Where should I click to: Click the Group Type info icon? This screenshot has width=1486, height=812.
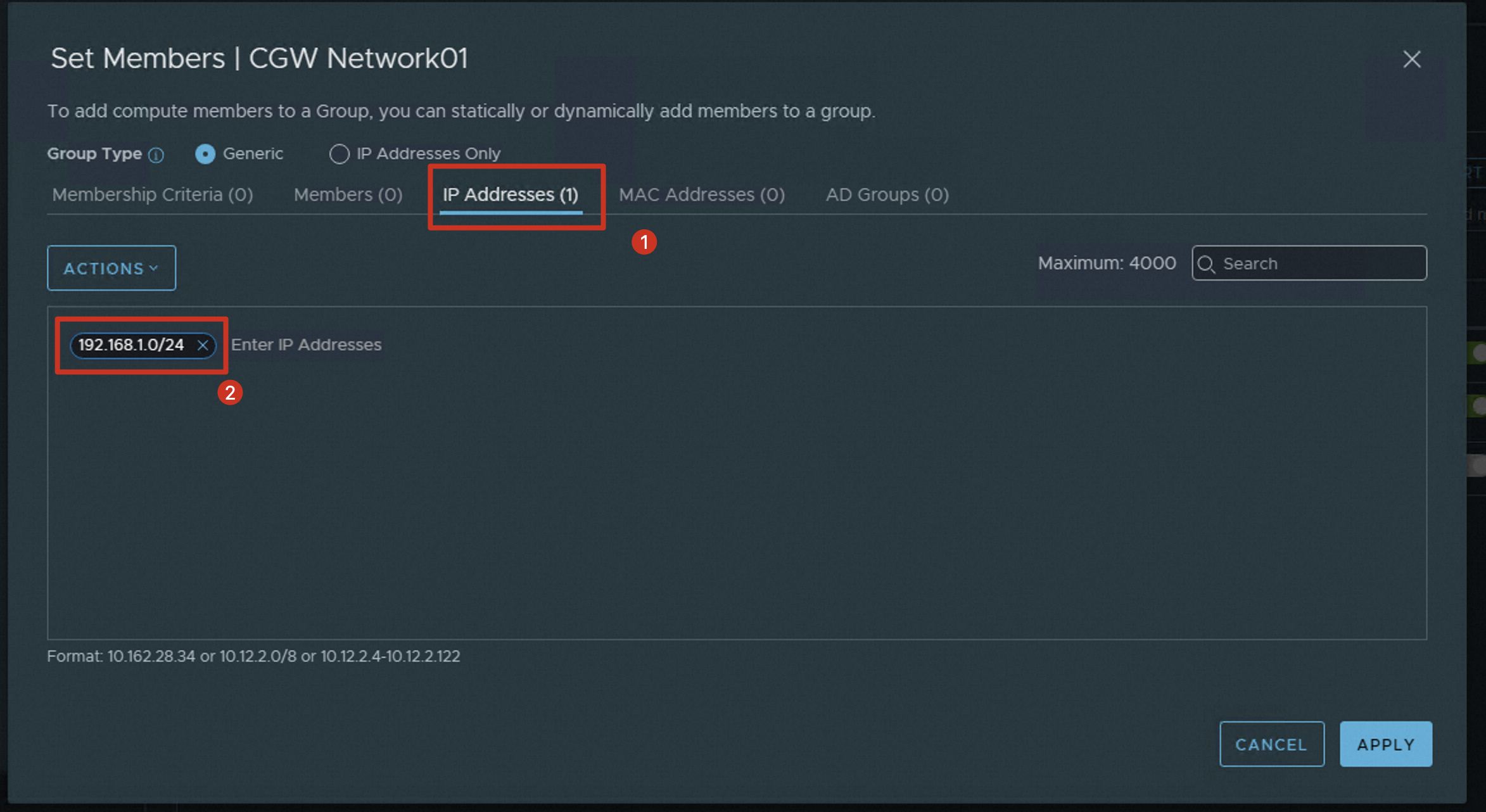[x=156, y=155]
